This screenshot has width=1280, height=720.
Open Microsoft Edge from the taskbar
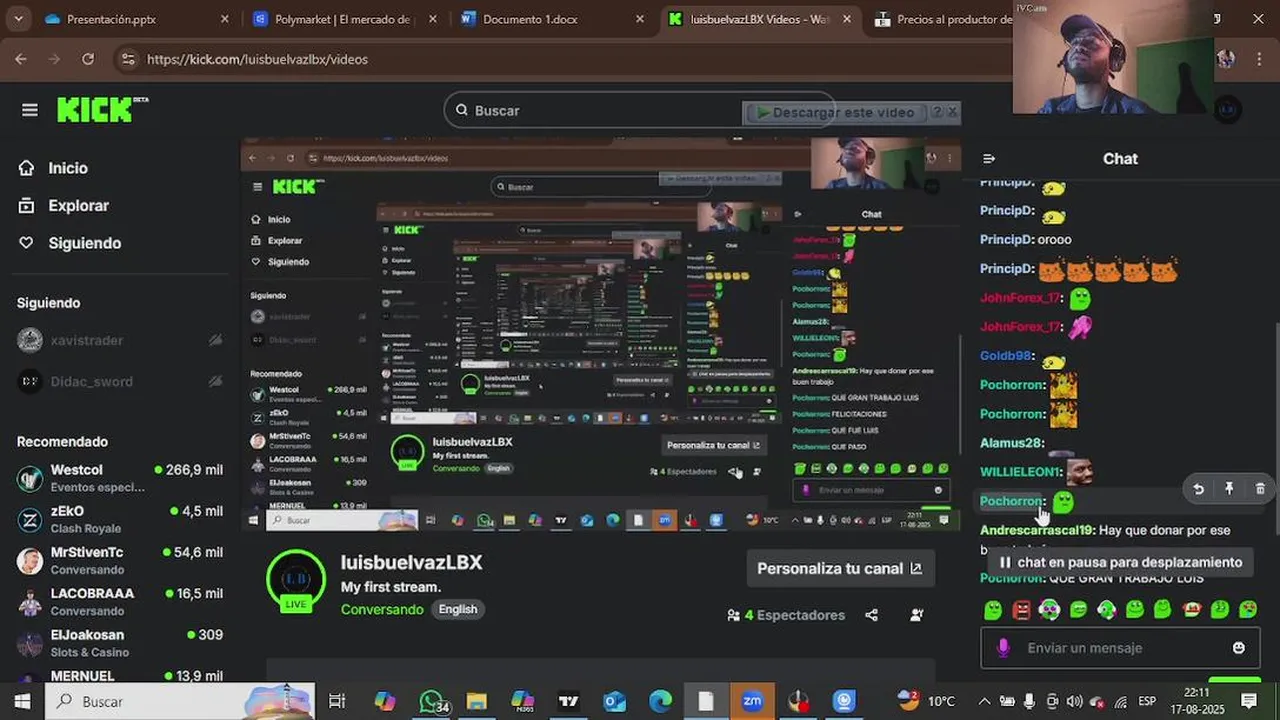[x=660, y=701]
